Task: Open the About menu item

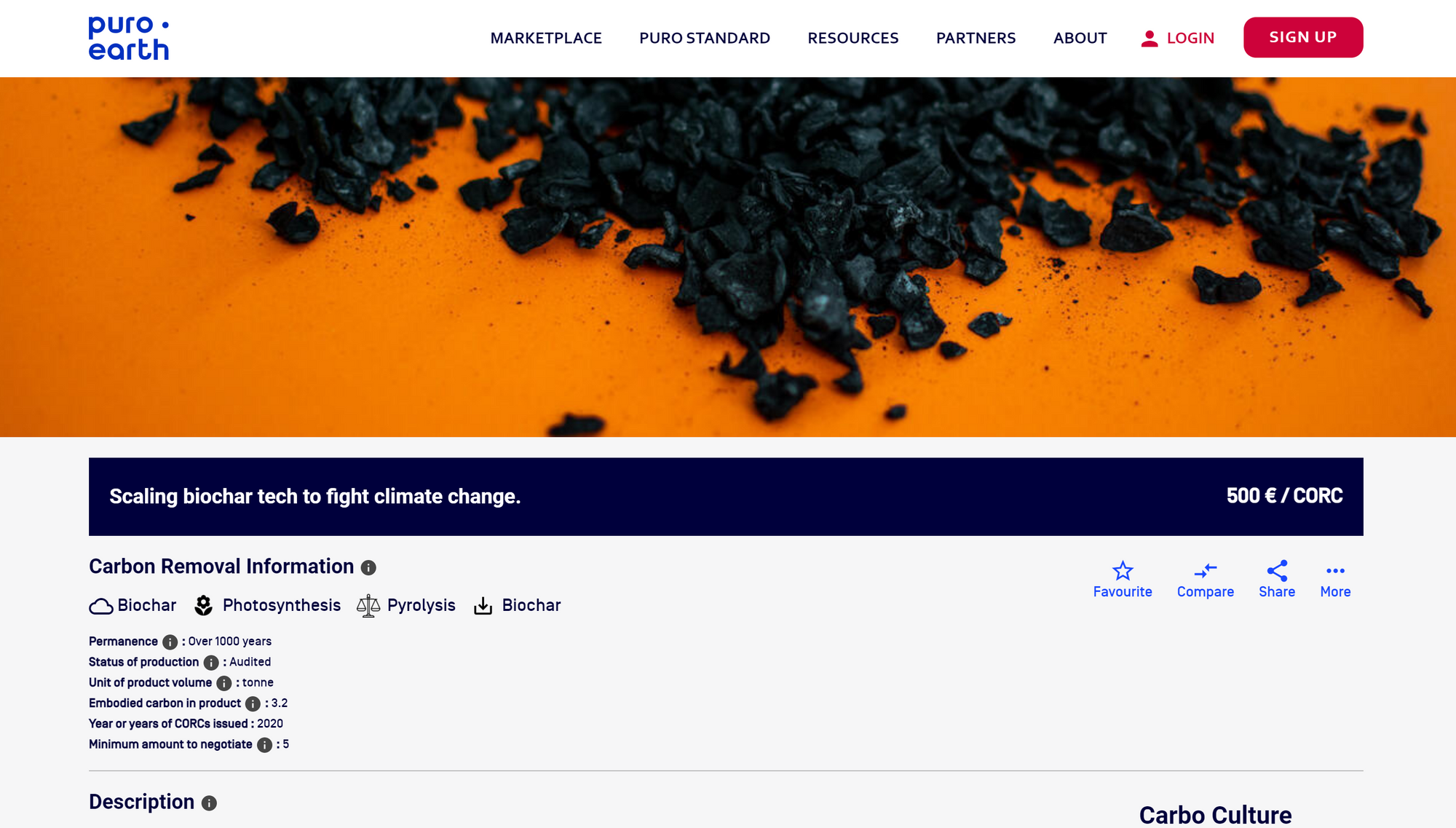Action: 1080,38
